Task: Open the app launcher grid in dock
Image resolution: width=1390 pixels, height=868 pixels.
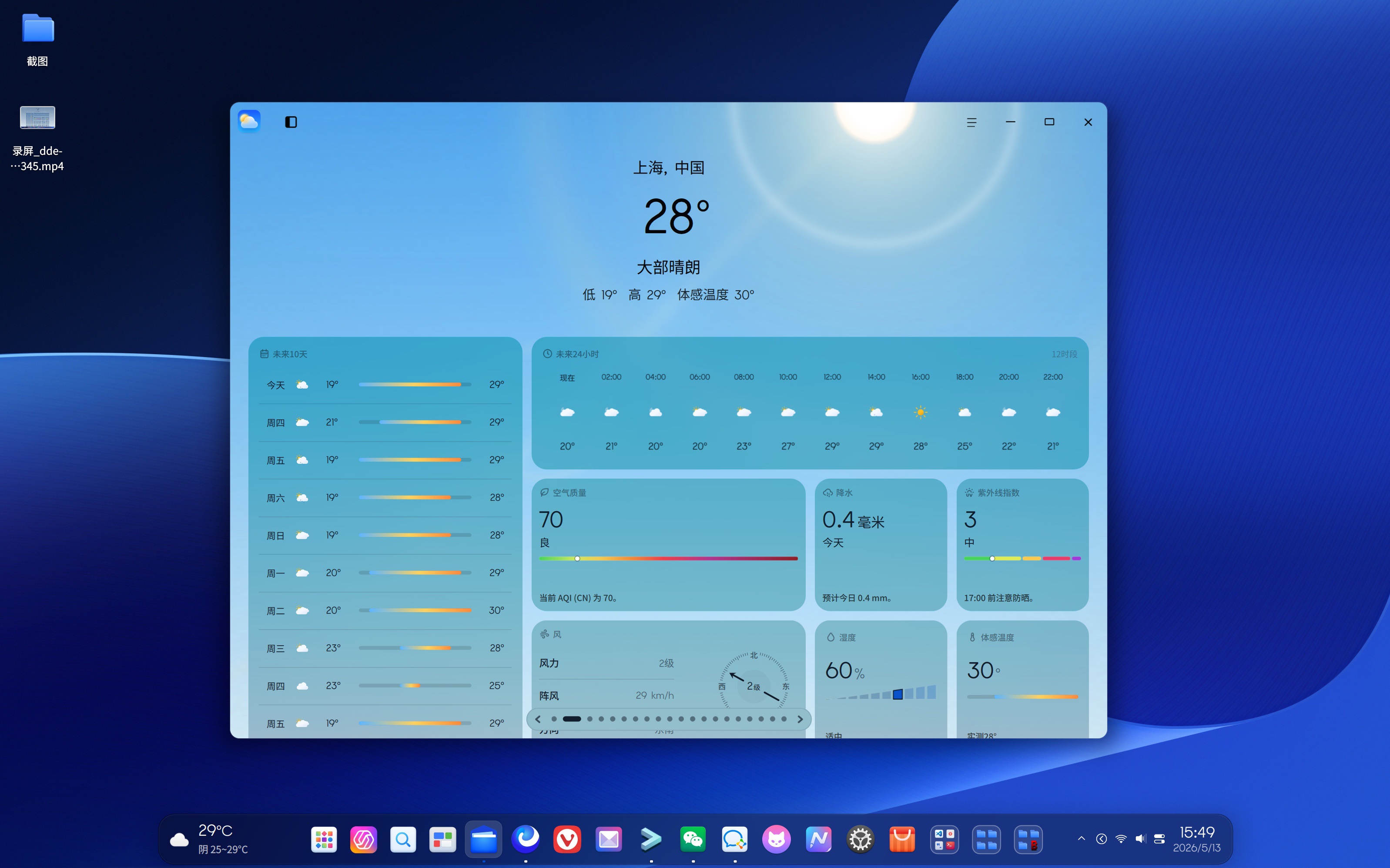Action: (324, 840)
